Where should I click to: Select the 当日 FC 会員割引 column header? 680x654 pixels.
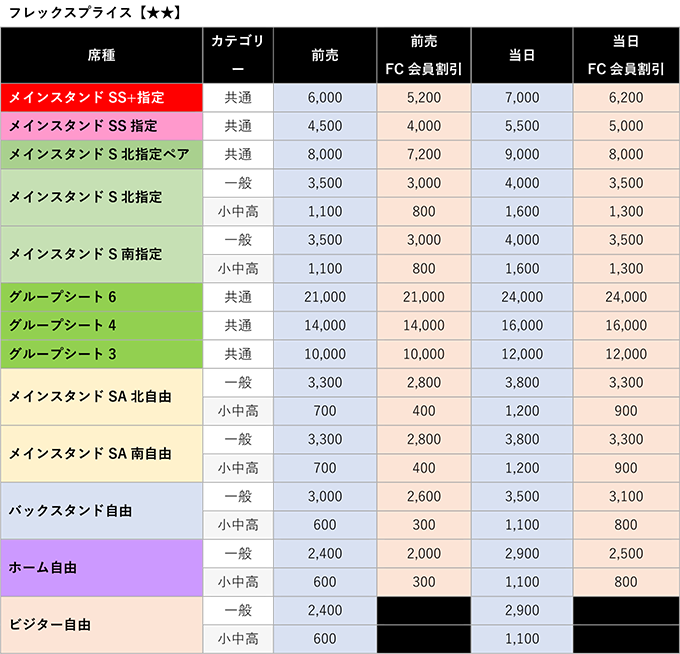tap(626, 55)
